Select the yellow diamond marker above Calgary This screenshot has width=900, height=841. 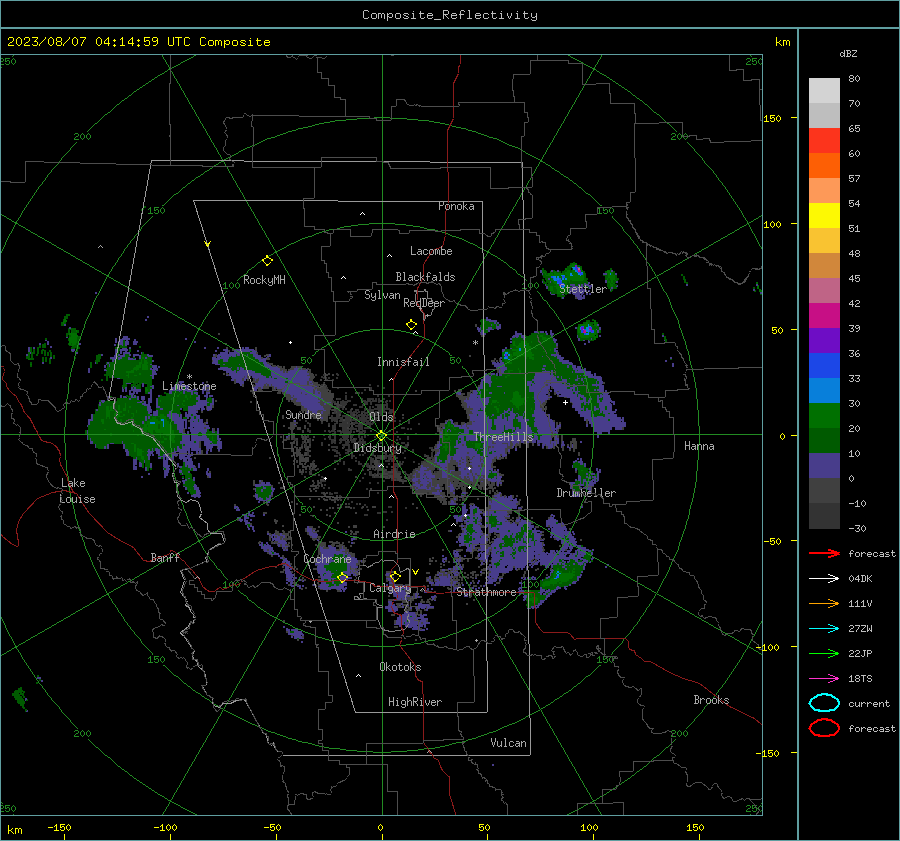[395, 576]
